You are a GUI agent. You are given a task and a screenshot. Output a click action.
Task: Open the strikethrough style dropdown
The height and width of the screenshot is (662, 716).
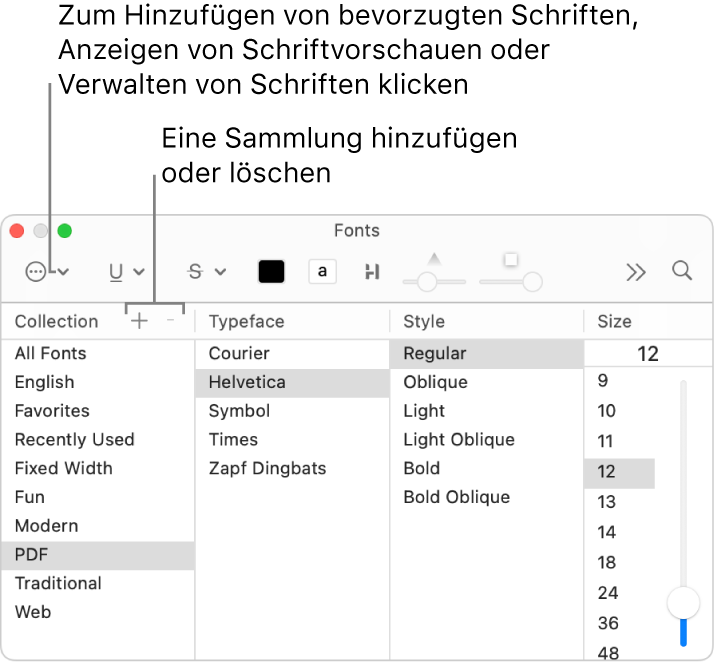(x=207, y=272)
